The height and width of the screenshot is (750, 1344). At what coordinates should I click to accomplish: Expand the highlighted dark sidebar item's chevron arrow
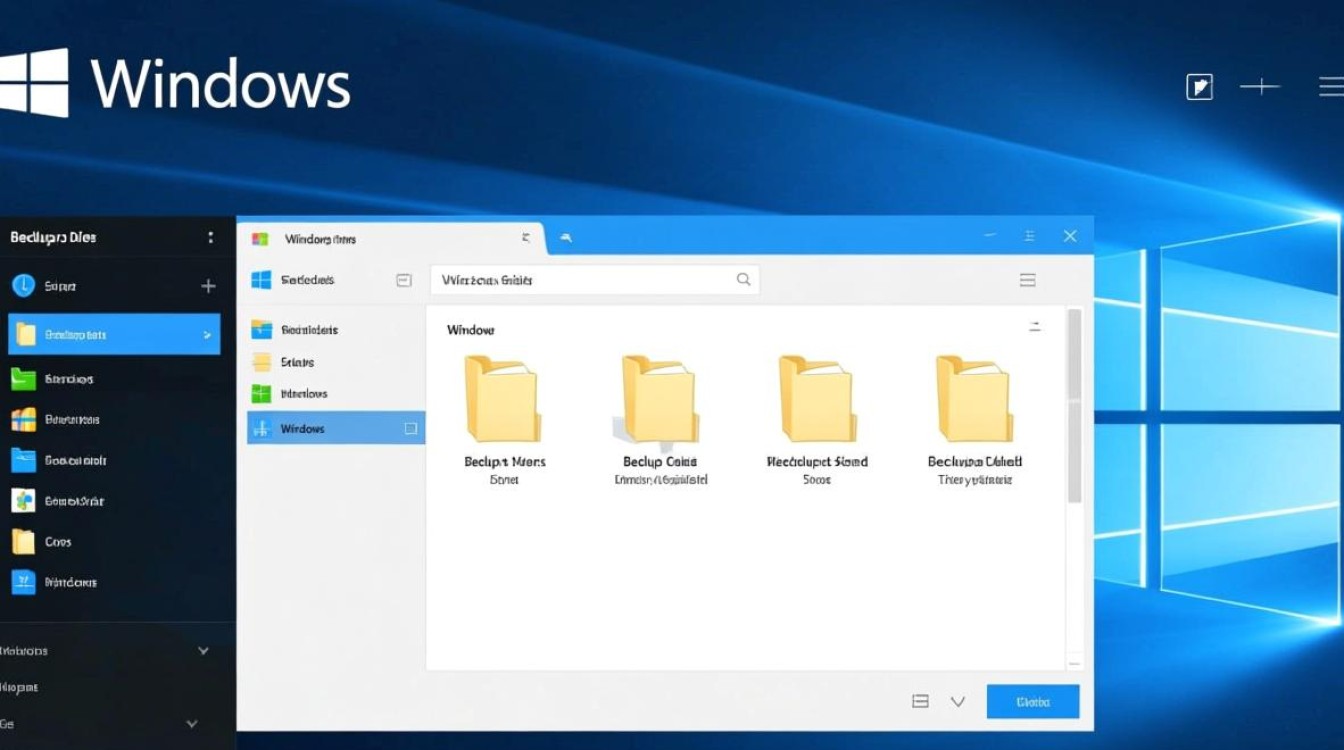[x=207, y=335]
